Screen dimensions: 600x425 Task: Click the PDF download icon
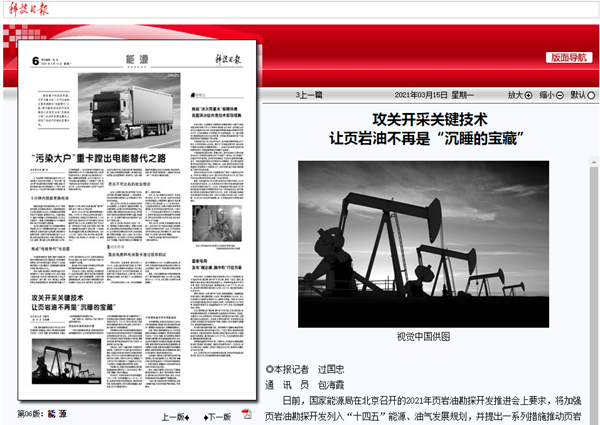(246, 414)
